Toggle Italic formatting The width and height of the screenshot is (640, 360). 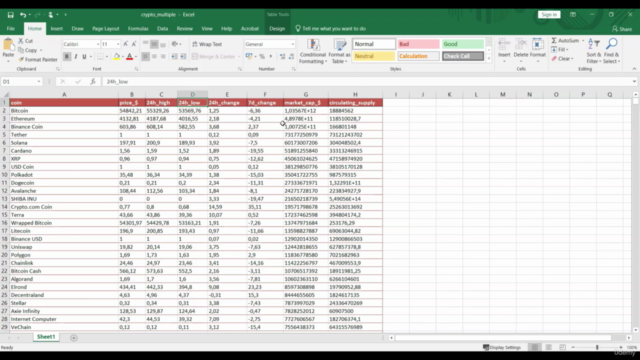coord(76,56)
